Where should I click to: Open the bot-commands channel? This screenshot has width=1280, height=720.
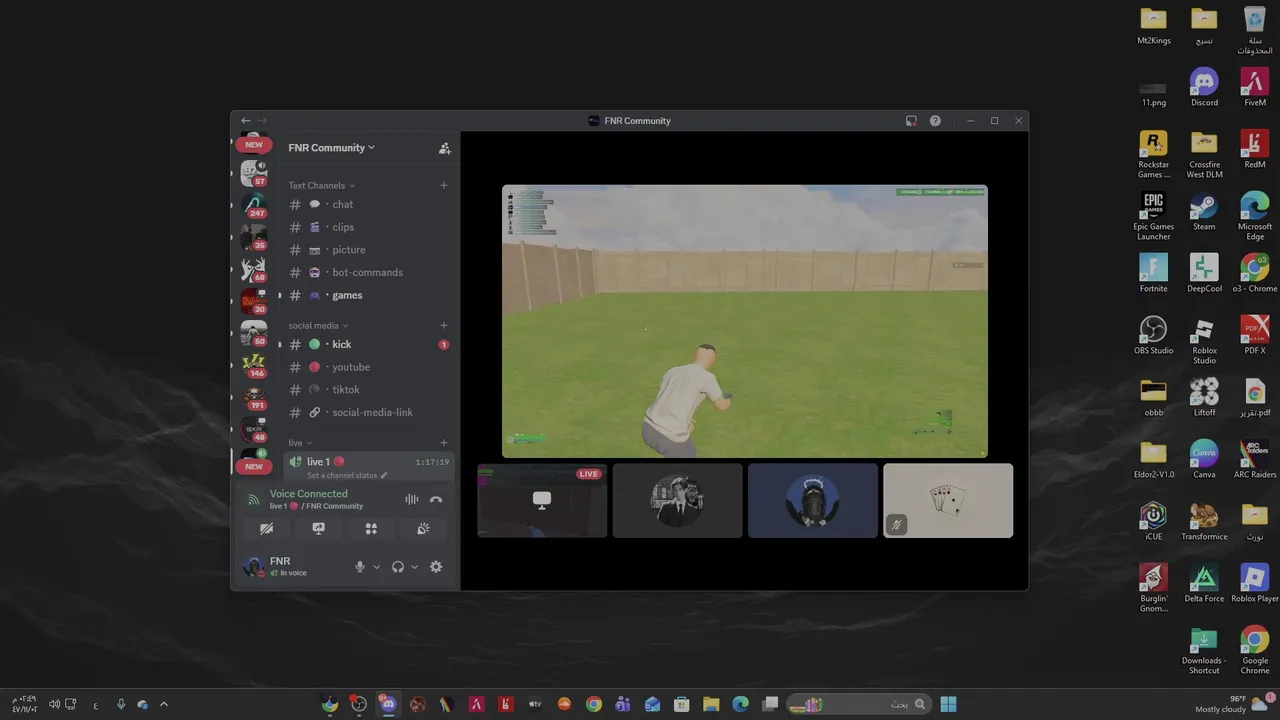pos(368,272)
